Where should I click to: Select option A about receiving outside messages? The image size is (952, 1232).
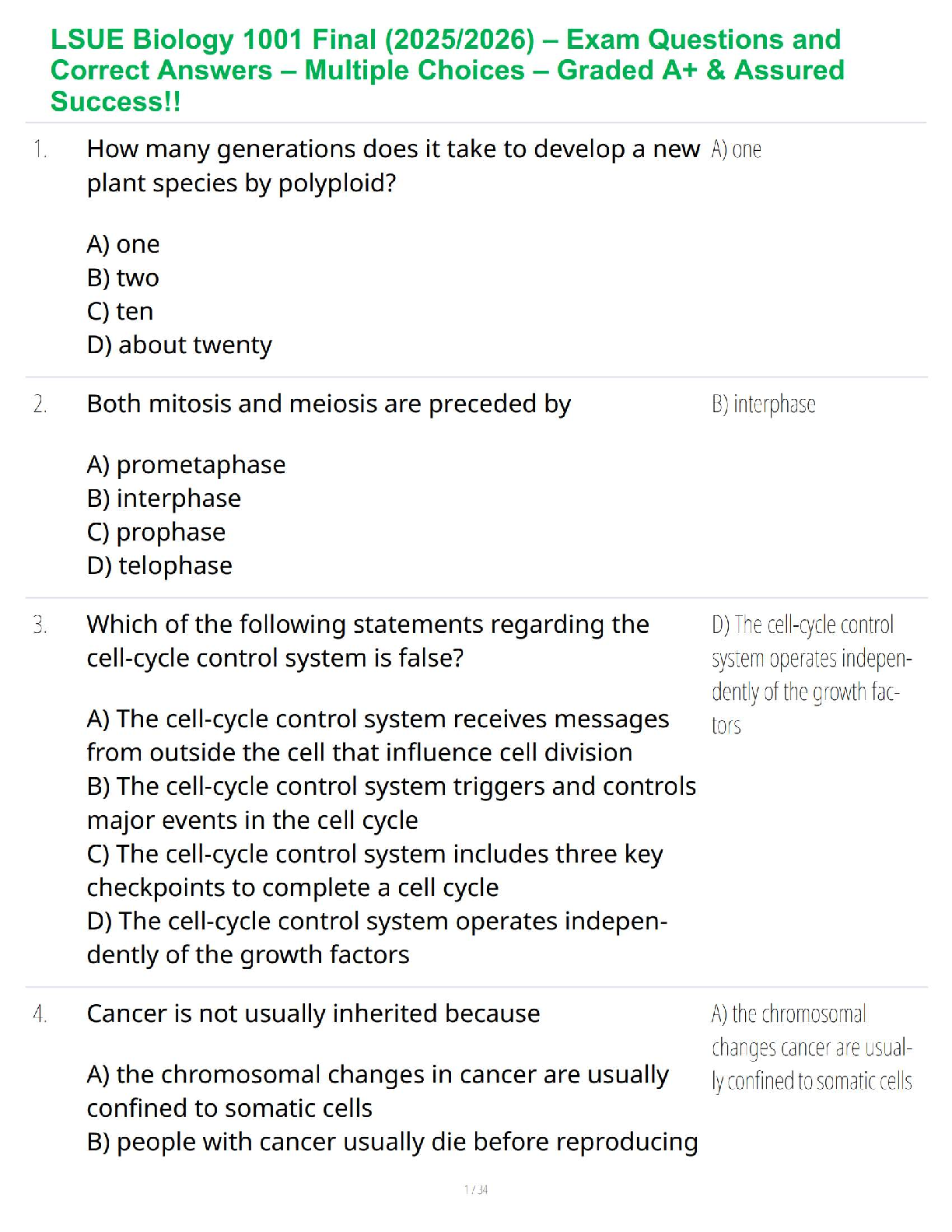coord(377,736)
